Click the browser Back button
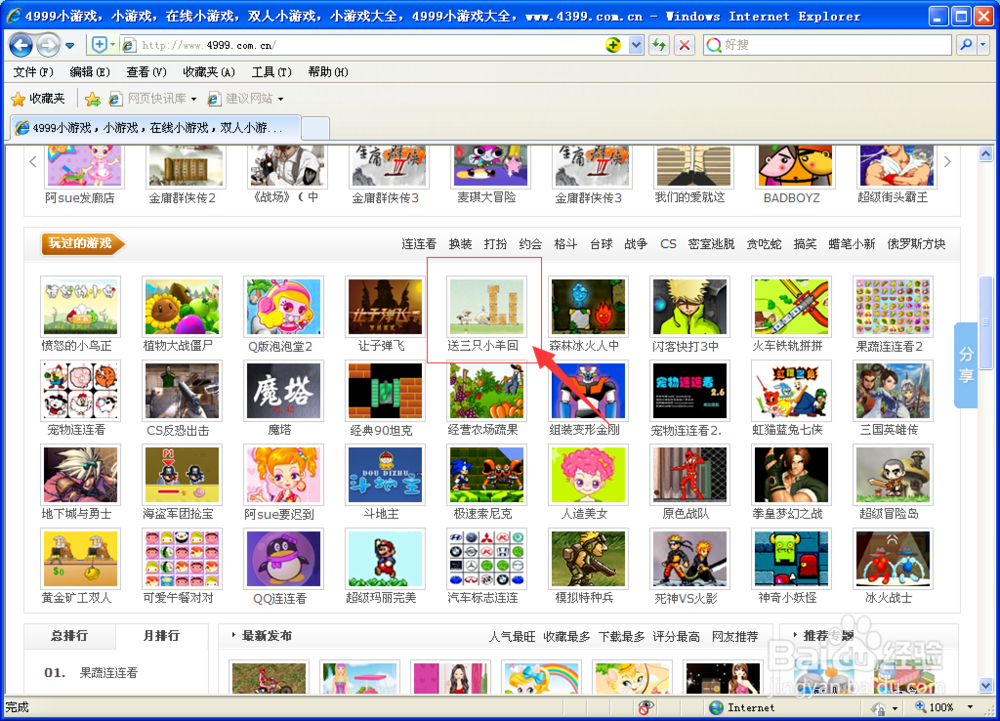The image size is (1000, 721). click(21, 45)
